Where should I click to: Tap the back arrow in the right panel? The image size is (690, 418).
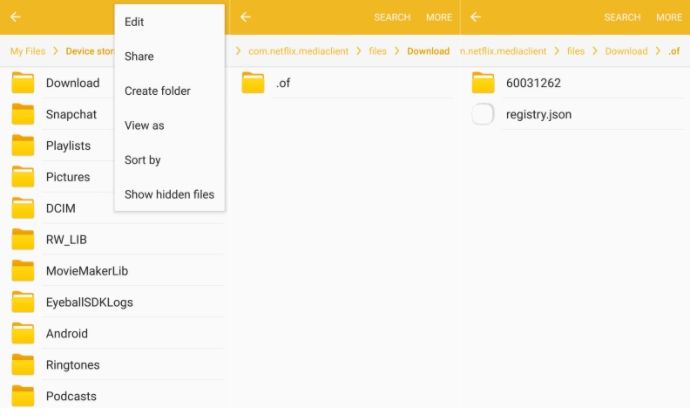(x=476, y=17)
